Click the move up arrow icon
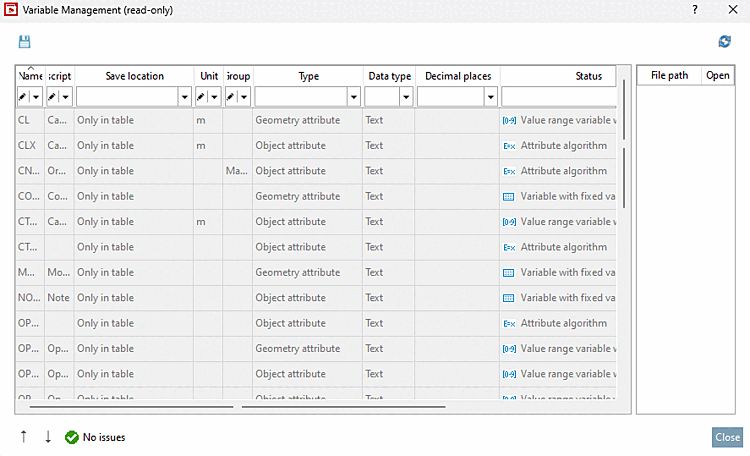The height and width of the screenshot is (456, 750). pyautogui.click(x=24, y=437)
